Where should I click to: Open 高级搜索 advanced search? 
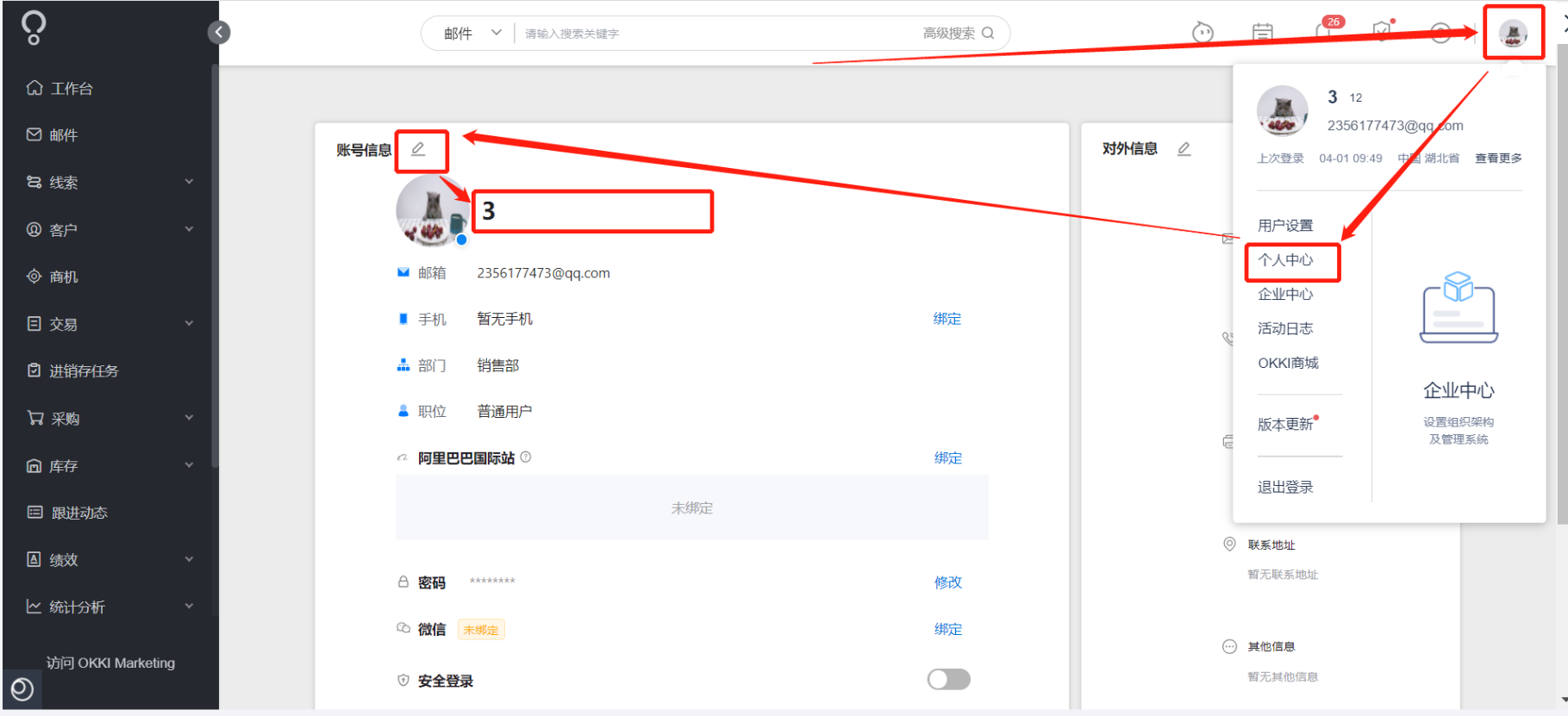coord(948,34)
